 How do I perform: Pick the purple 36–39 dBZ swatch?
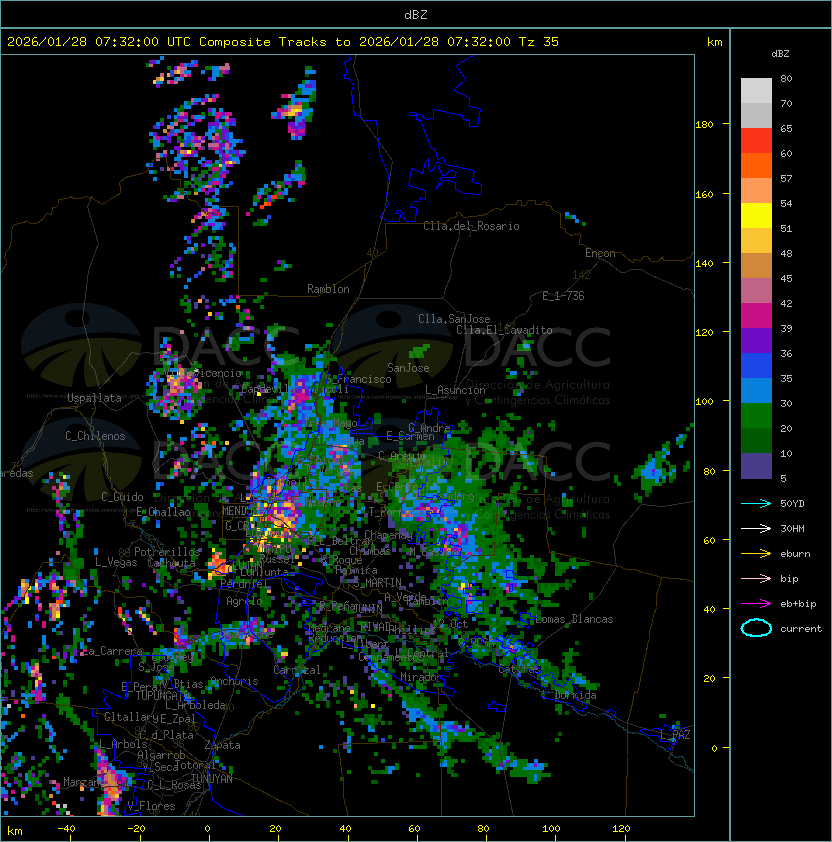(x=756, y=340)
